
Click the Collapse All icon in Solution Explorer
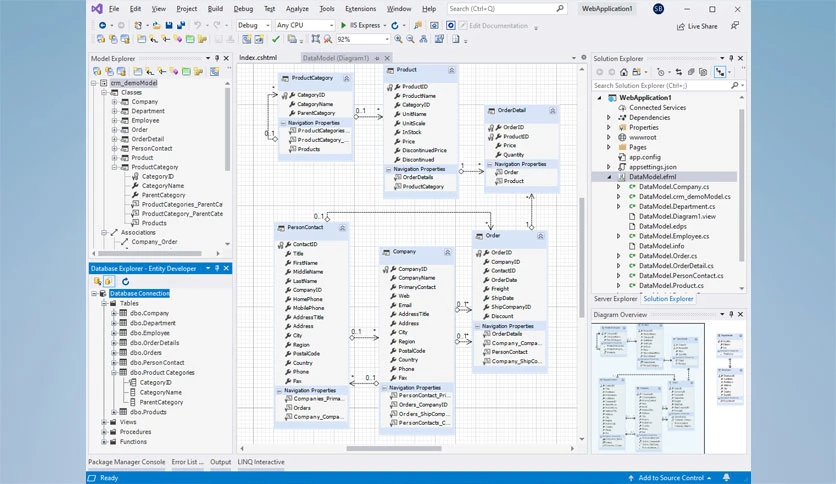691,72
